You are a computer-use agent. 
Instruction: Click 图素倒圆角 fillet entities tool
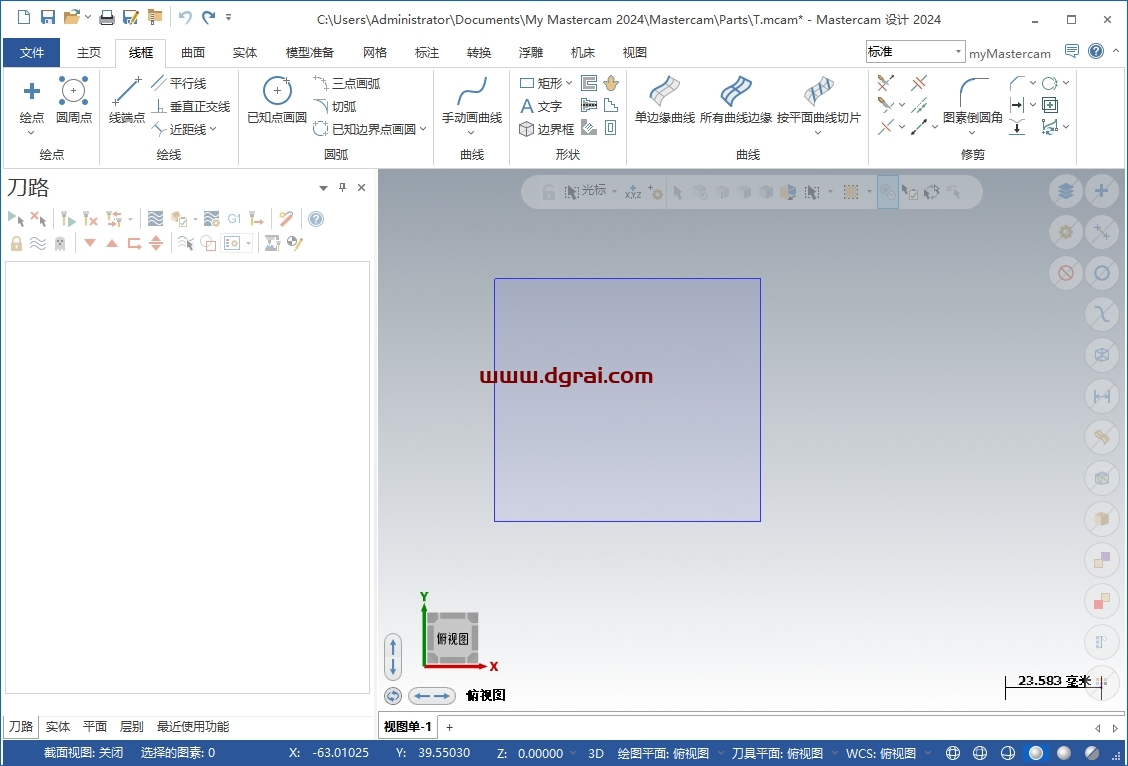click(x=973, y=99)
